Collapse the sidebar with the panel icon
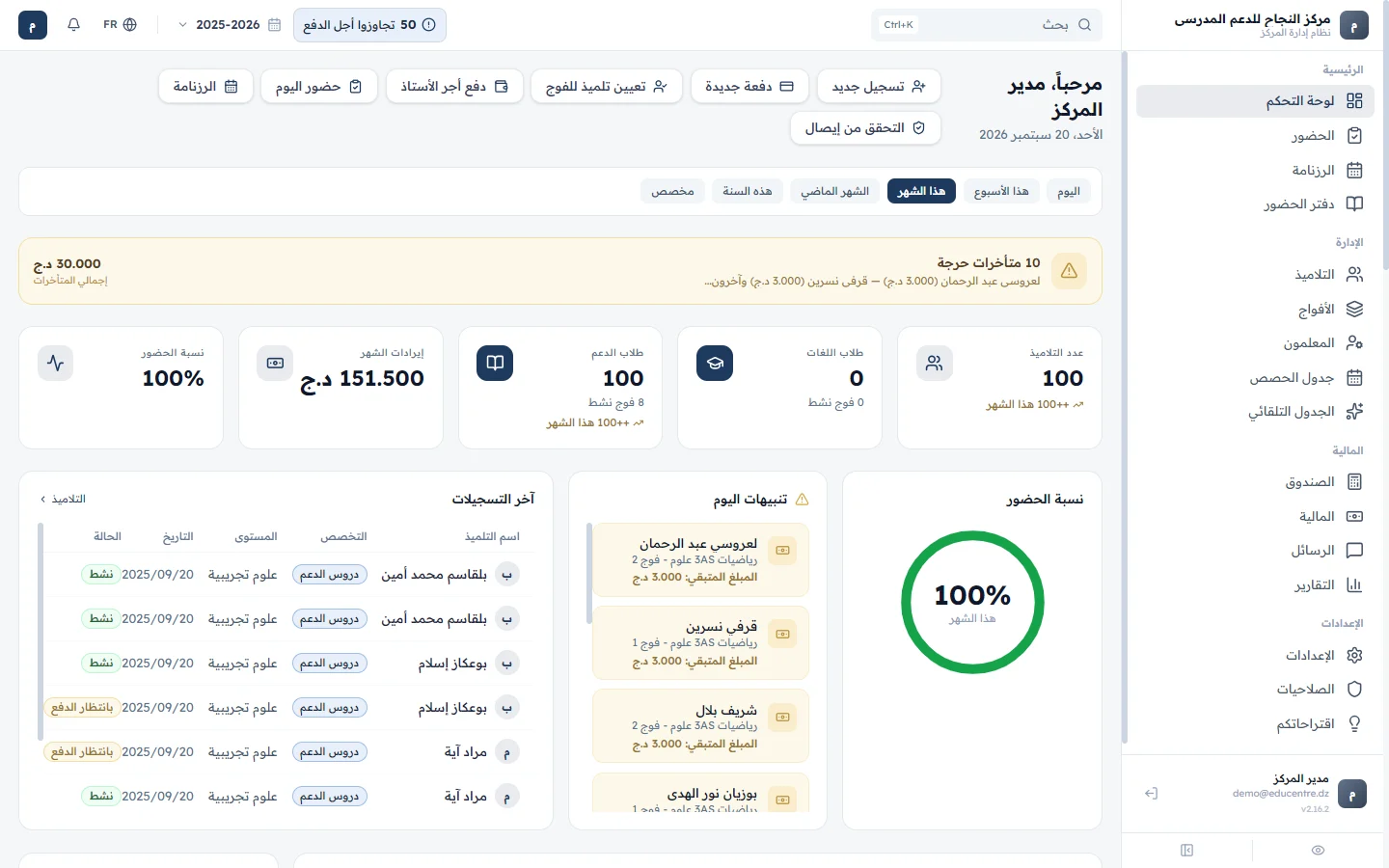The image size is (1389, 868). point(1186,851)
